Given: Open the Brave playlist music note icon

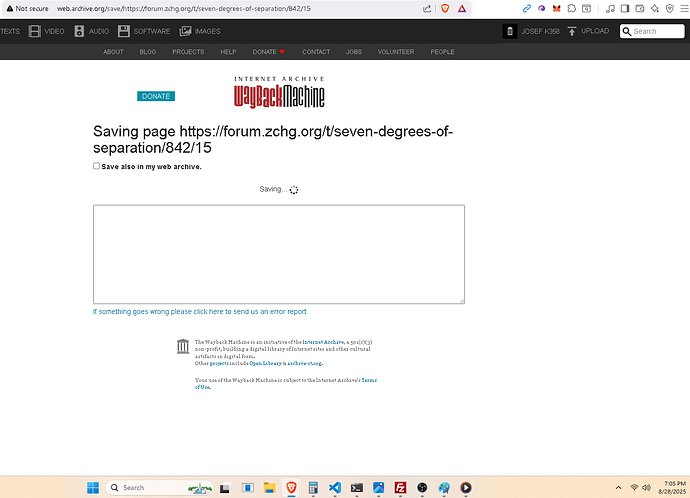Looking at the screenshot, I should point(610,8).
